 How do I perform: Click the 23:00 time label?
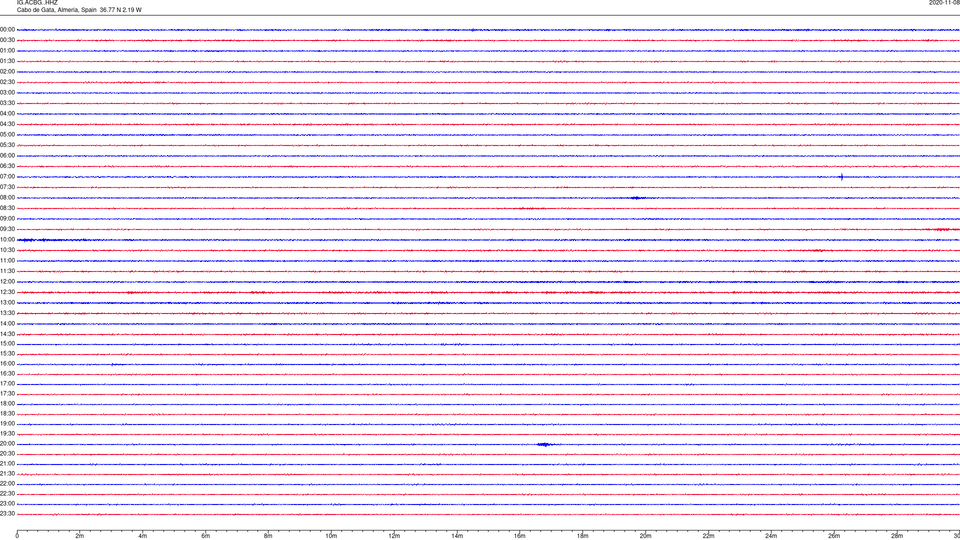pos(7,504)
